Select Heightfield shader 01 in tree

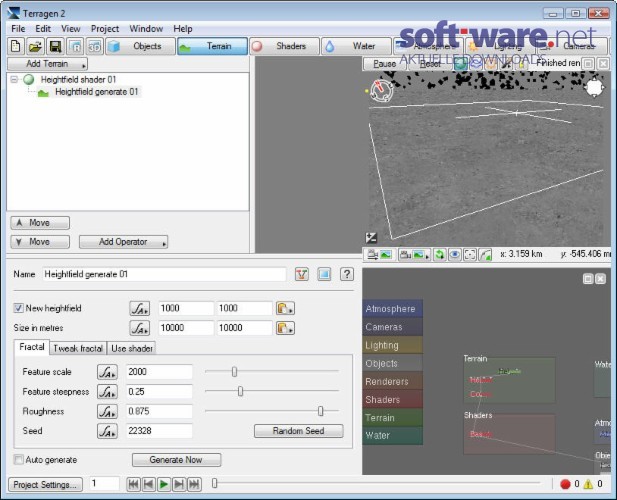(78, 79)
